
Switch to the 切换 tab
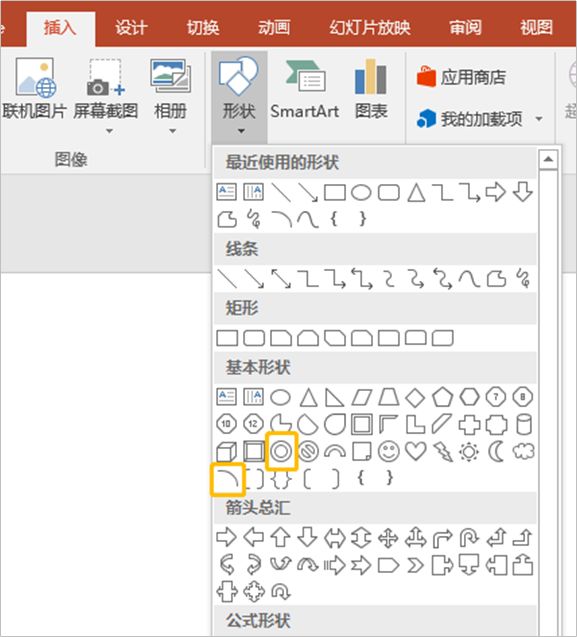click(202, 28)
